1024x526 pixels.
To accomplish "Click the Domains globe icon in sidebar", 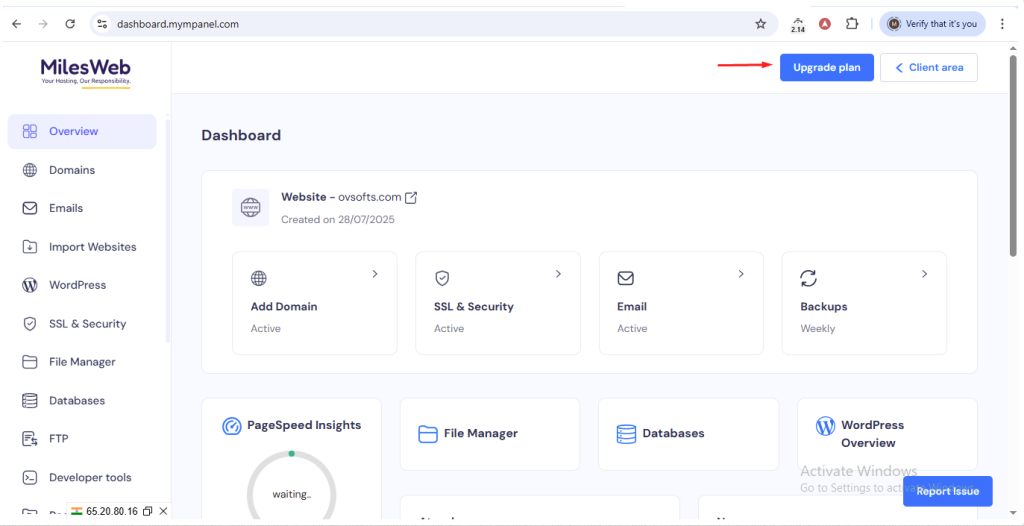I will 29,170.
